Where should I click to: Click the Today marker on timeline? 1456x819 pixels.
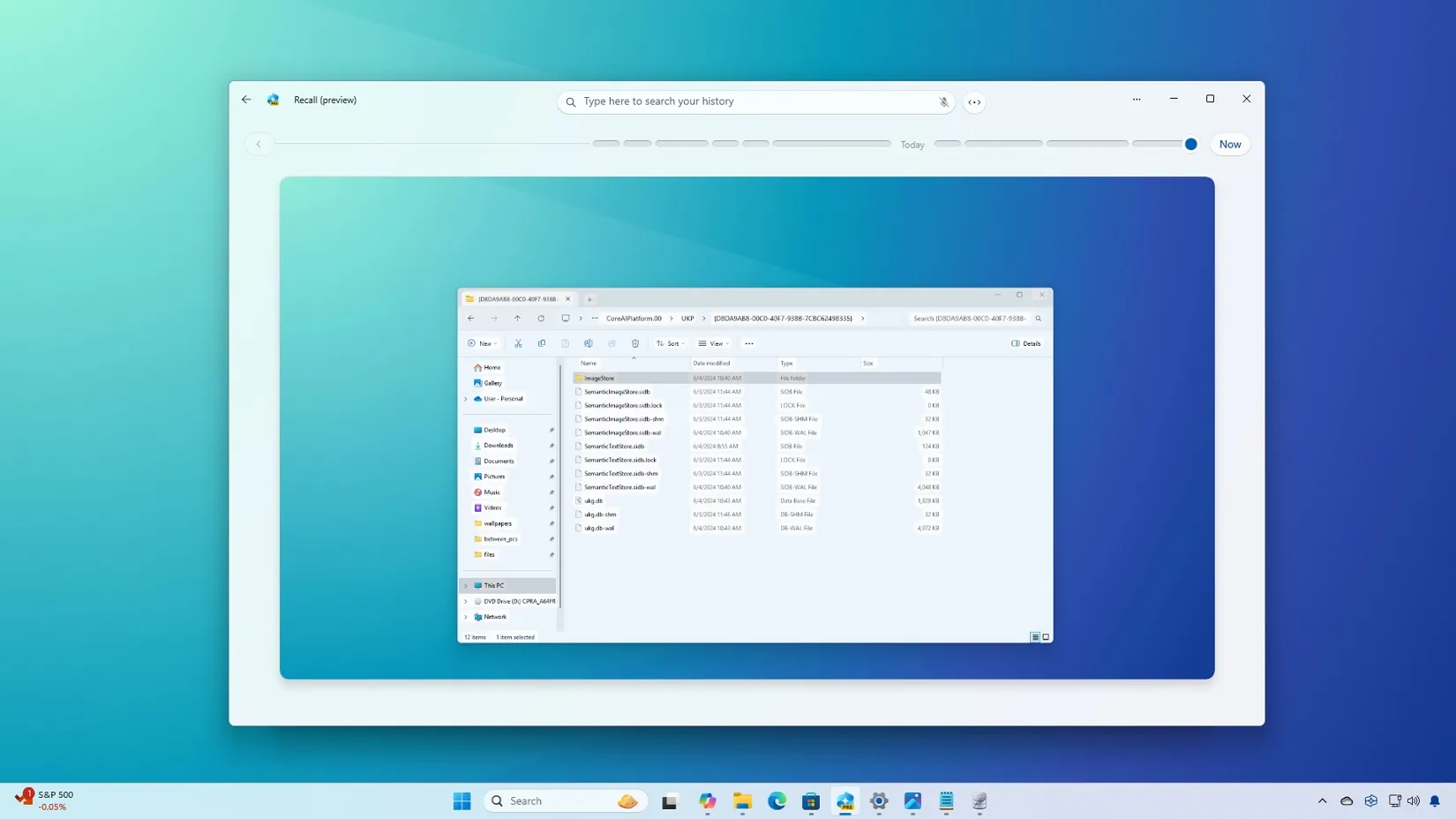point(912,145)
